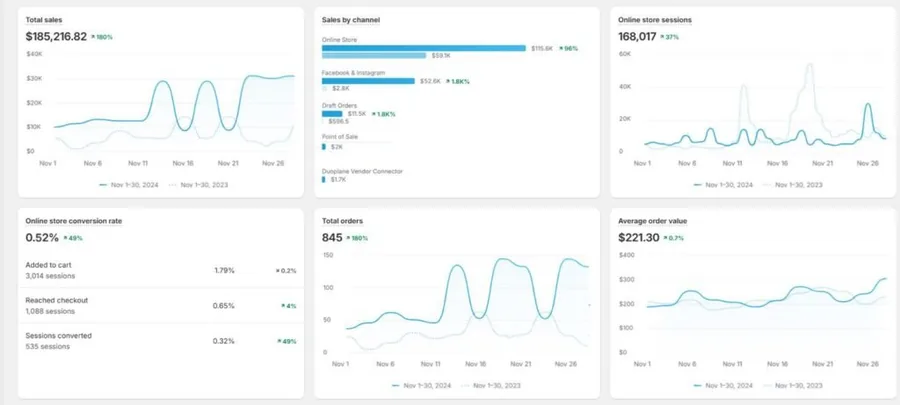This screenshot has width=900, height=405.
Task: Toggle Nov 1–30, 2023 legend in Online store sessions chart
Action: click(x=793, y=185)
